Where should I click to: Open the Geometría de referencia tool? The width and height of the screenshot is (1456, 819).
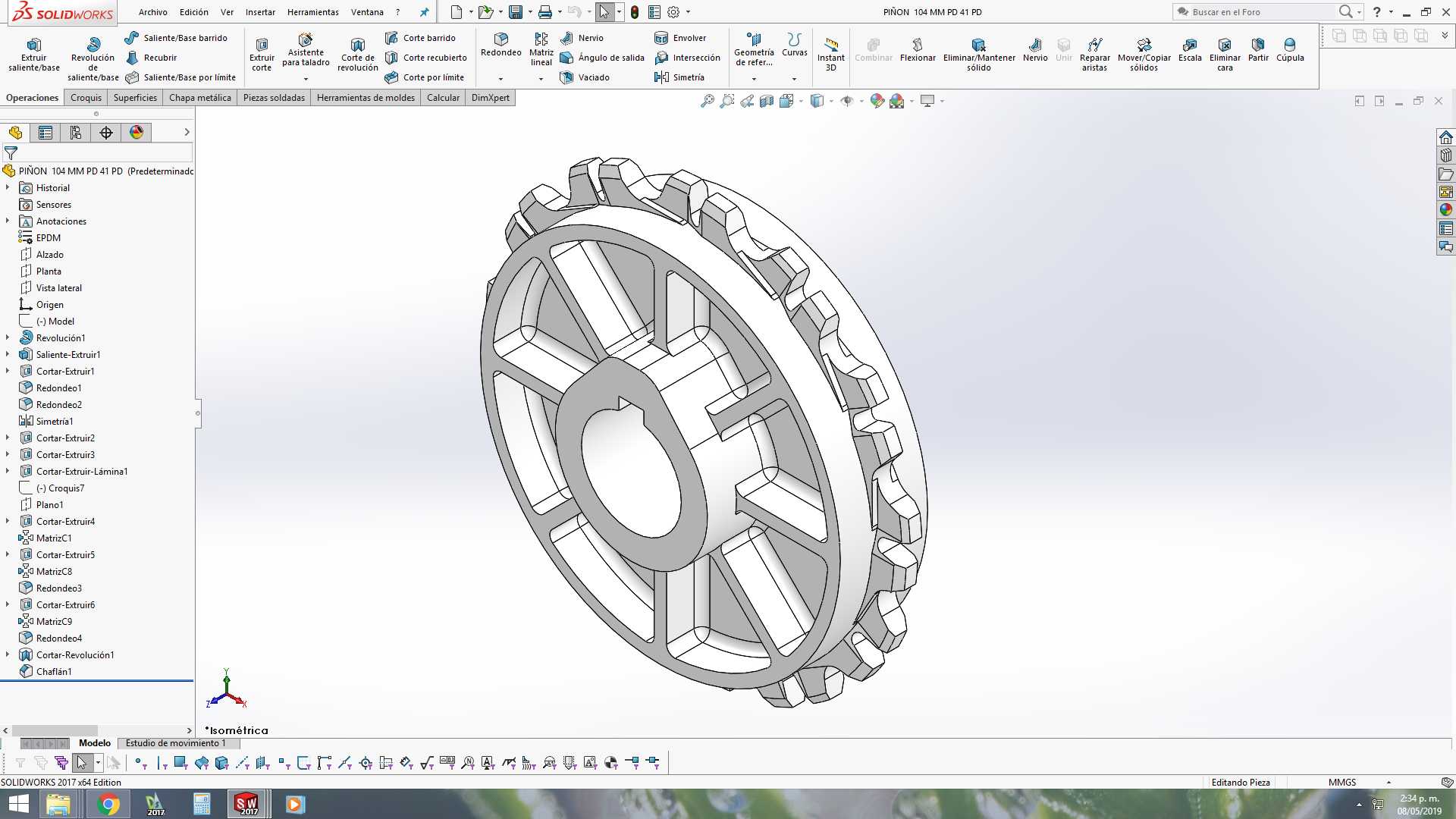754,49
